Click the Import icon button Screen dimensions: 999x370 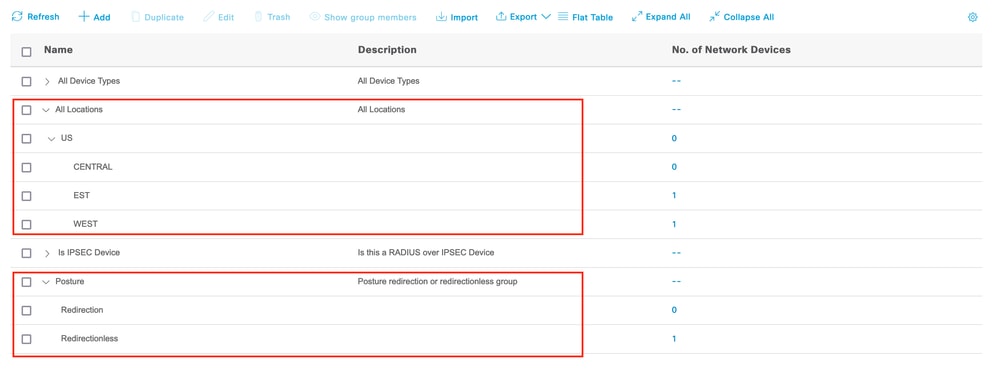[442, 17]
